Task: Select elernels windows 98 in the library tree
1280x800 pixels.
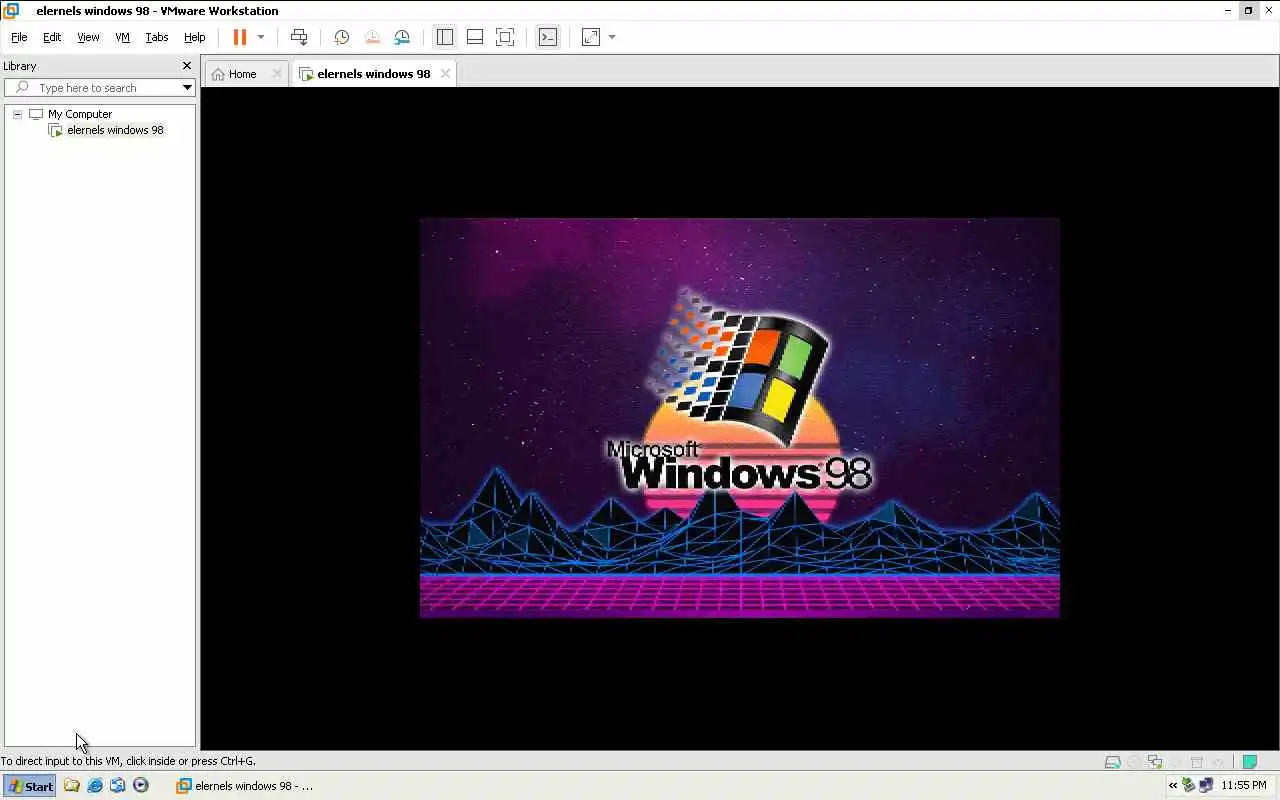Action: pos(115,130)
